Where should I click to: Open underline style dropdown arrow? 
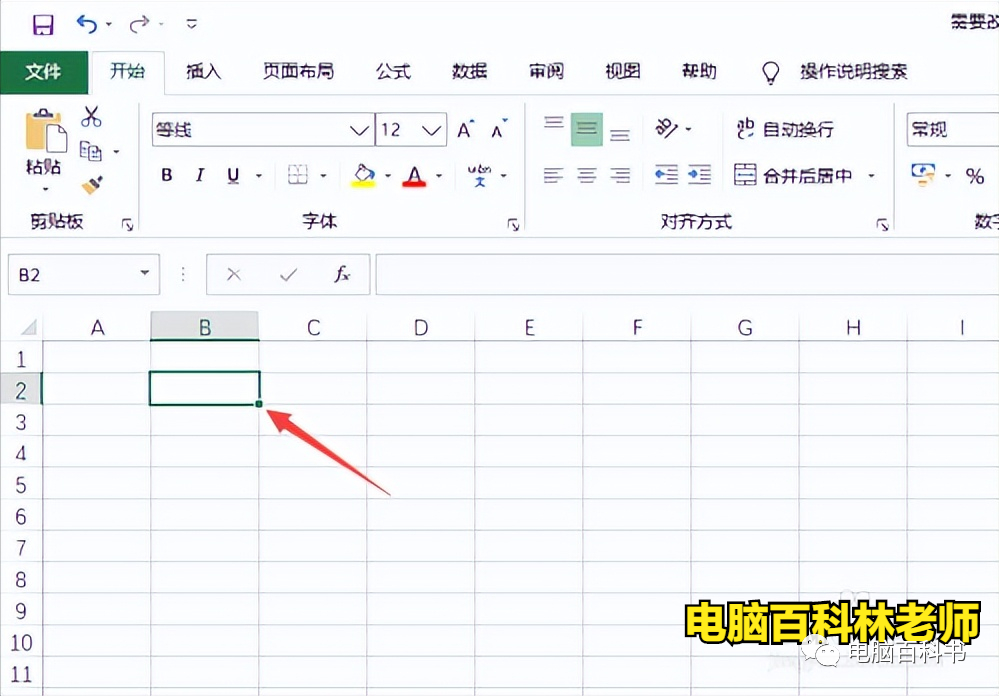259,175
